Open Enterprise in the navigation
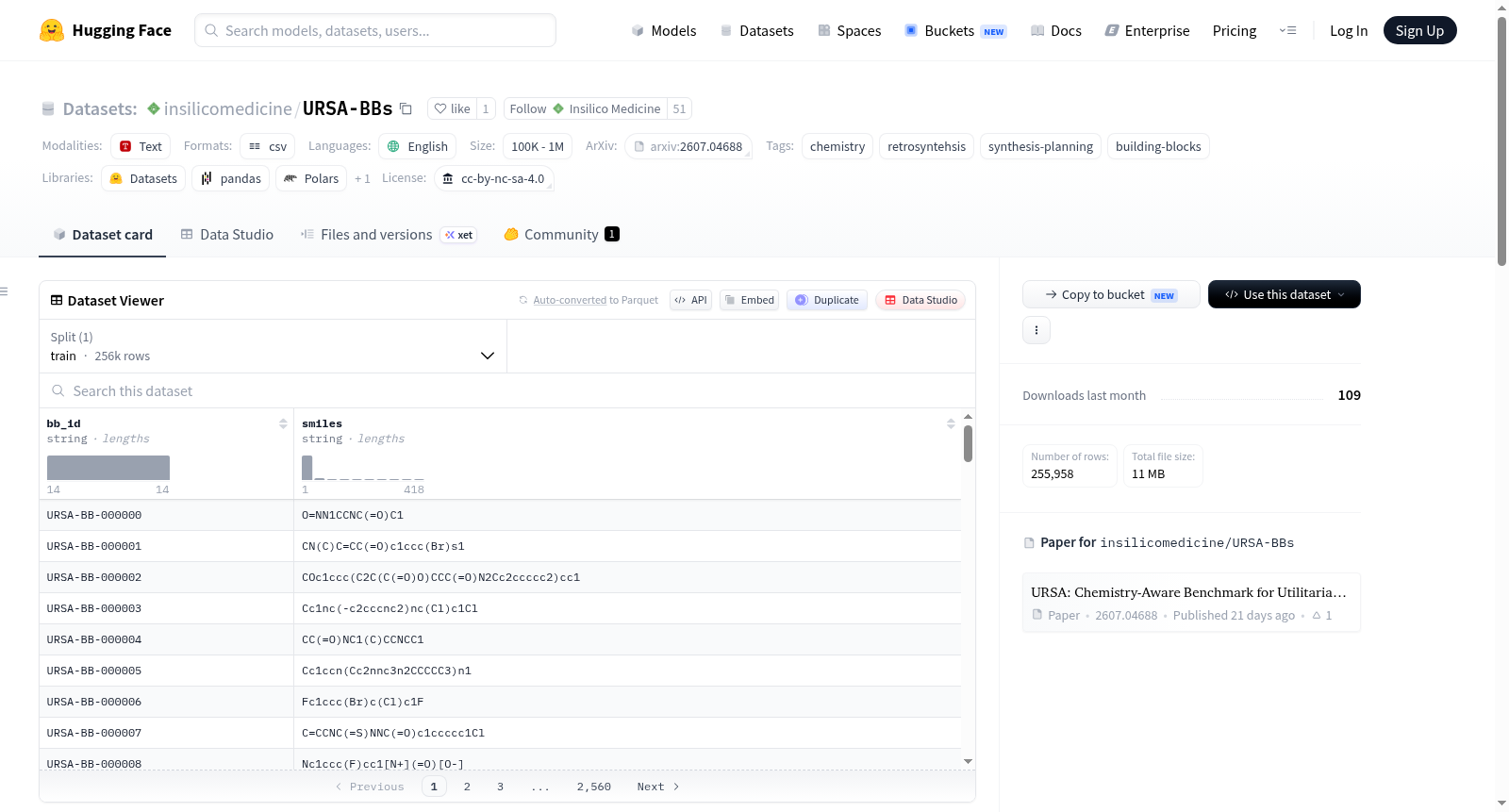Viewport: 1509px width, 812px height. click(1147, 31)
